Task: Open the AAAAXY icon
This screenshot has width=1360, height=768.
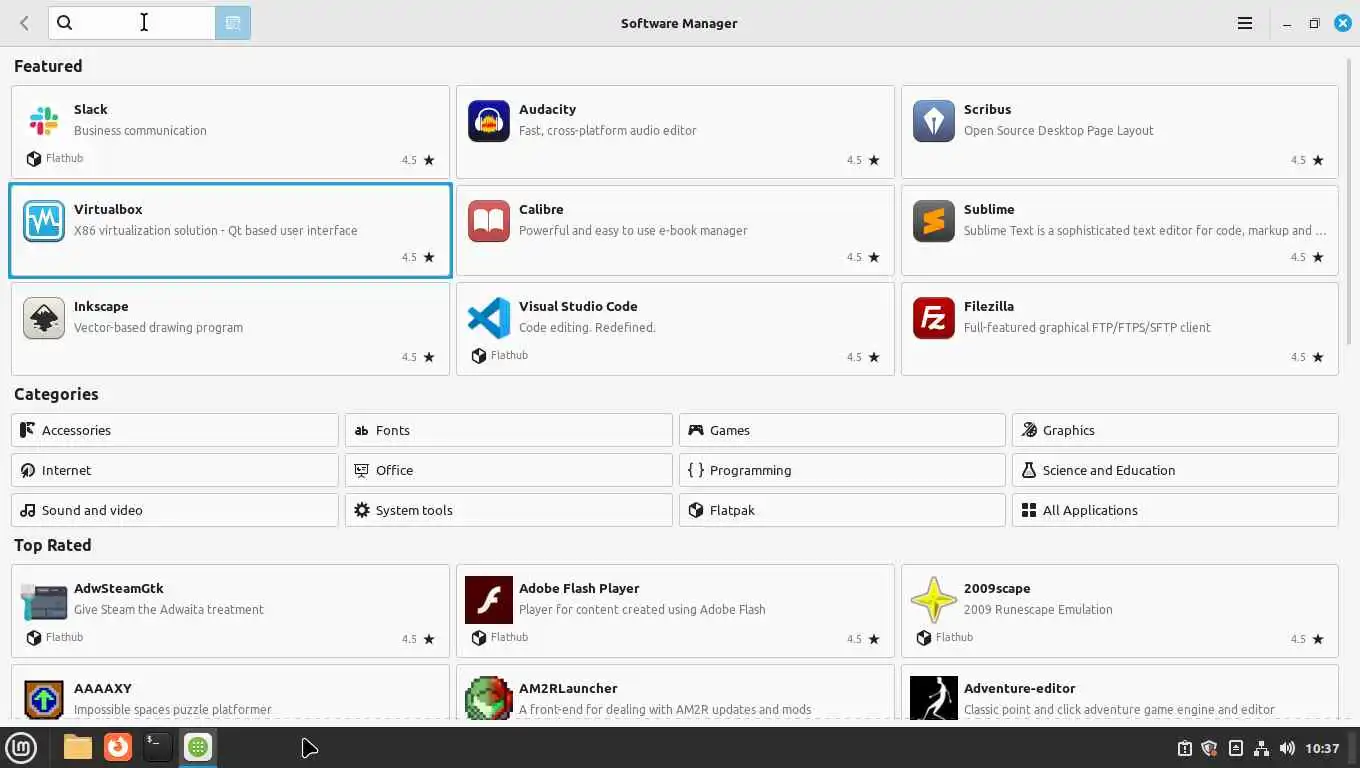Action: [x=43, y=698]
